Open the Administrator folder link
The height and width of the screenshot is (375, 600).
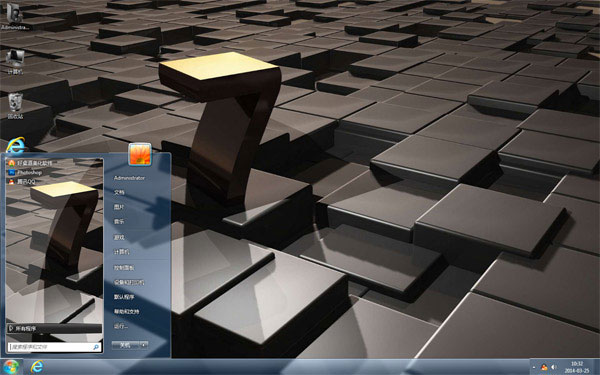[129, 178]
